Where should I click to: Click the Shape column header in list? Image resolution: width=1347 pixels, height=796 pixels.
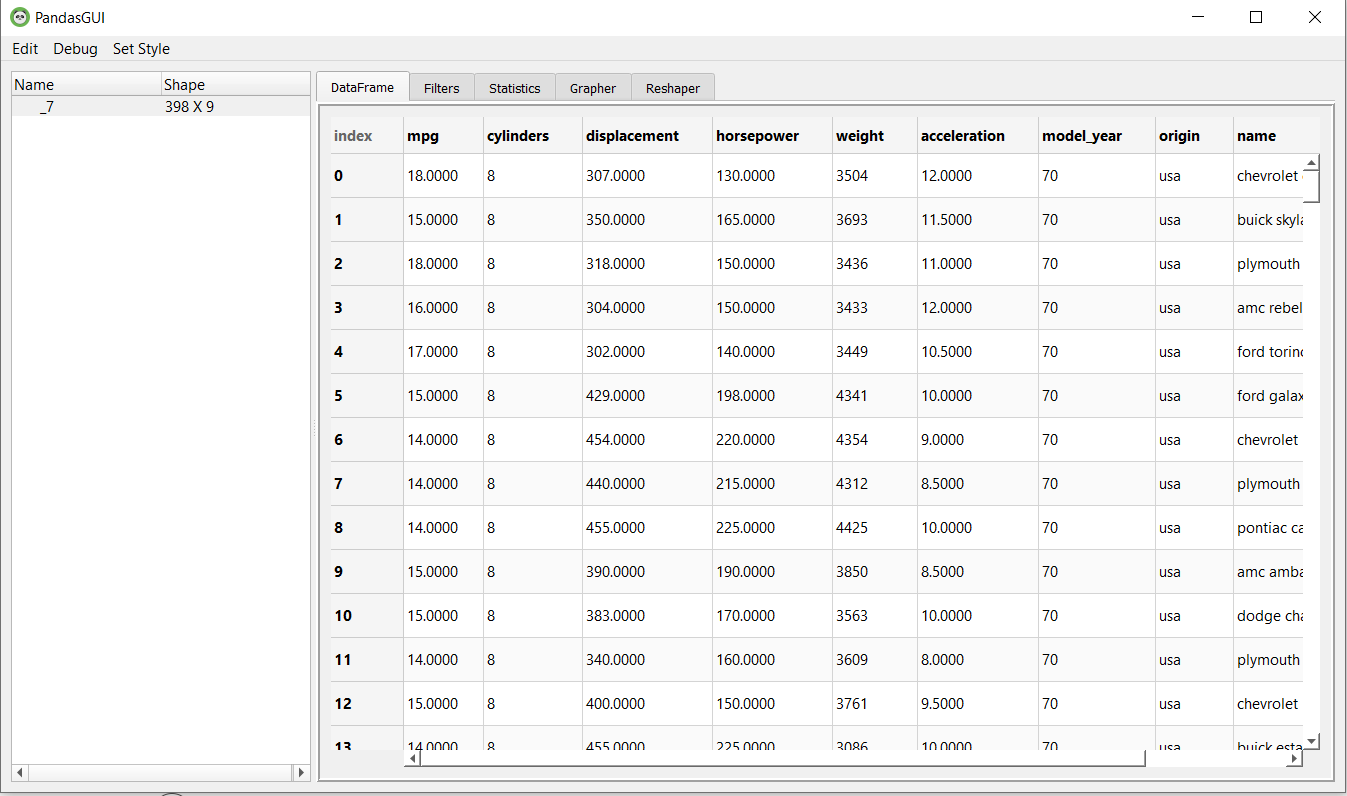[184, 85]
